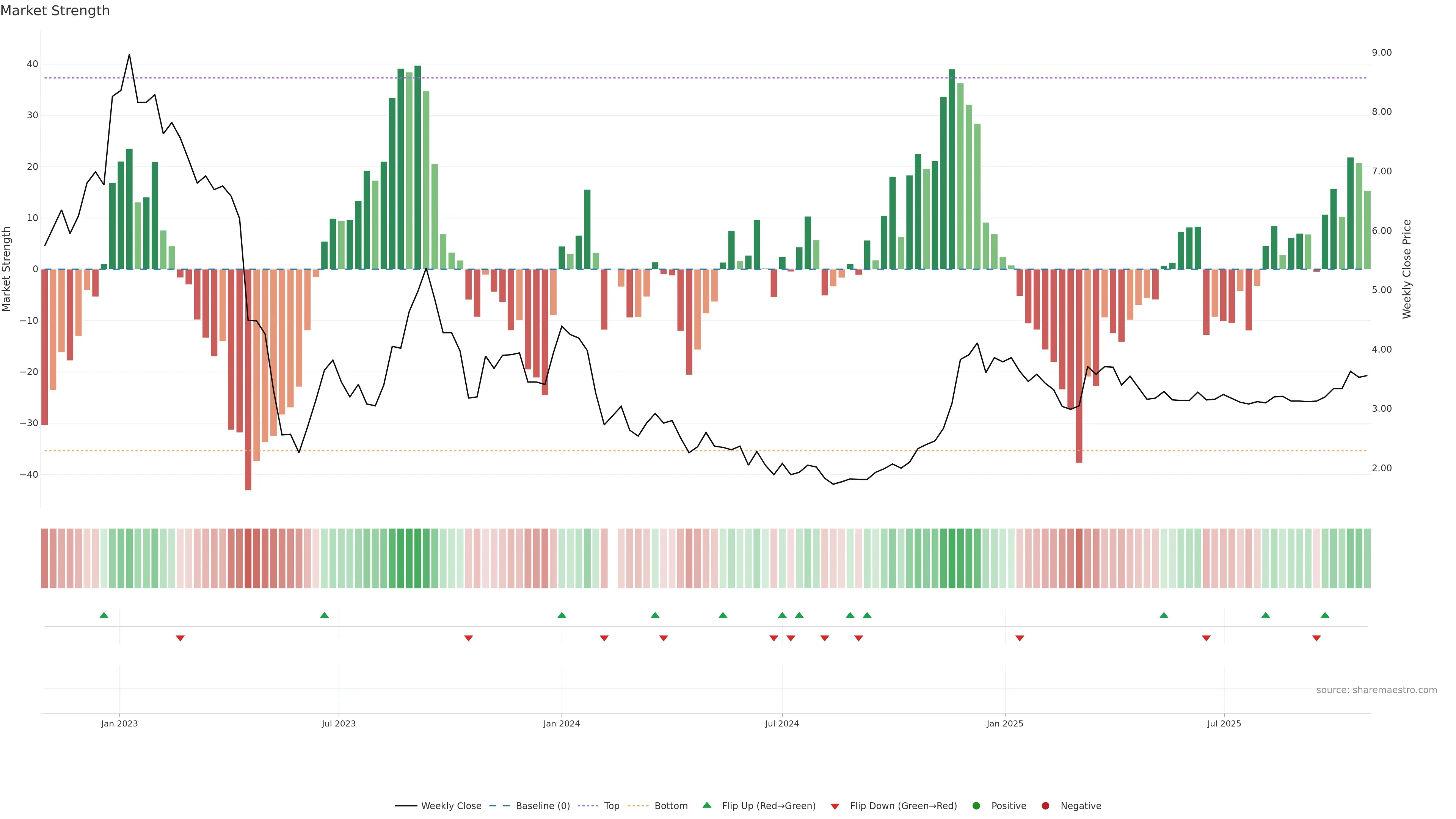The height and width of the screenshot is (819, 1456).
Task: Click the first heatmap strip cell at left
Action: pyautogui.click(x=45, y=558)
